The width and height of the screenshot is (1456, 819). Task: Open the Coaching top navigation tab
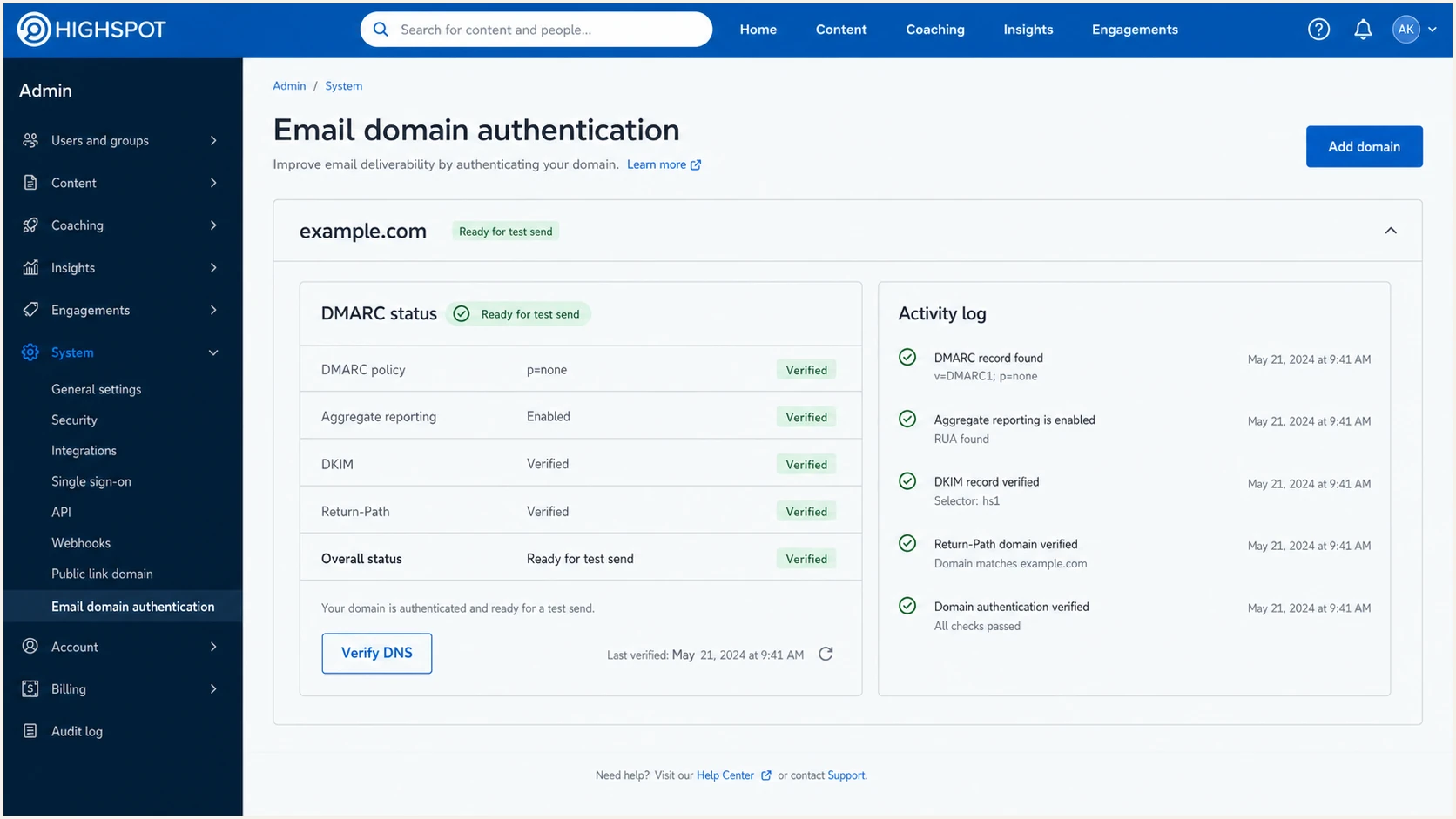click(935, 30)
